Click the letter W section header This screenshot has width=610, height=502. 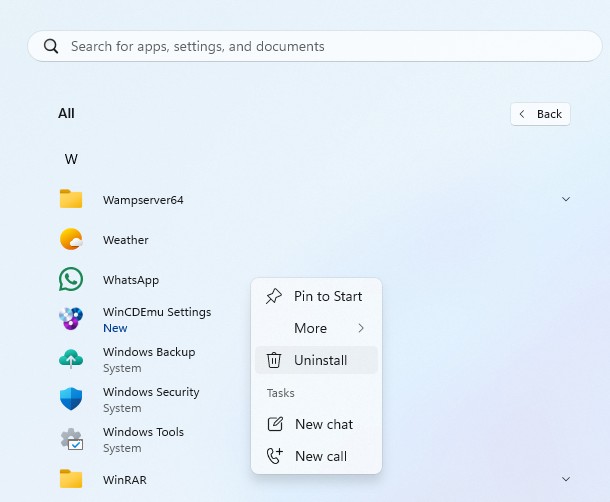[x=71, y=159]
